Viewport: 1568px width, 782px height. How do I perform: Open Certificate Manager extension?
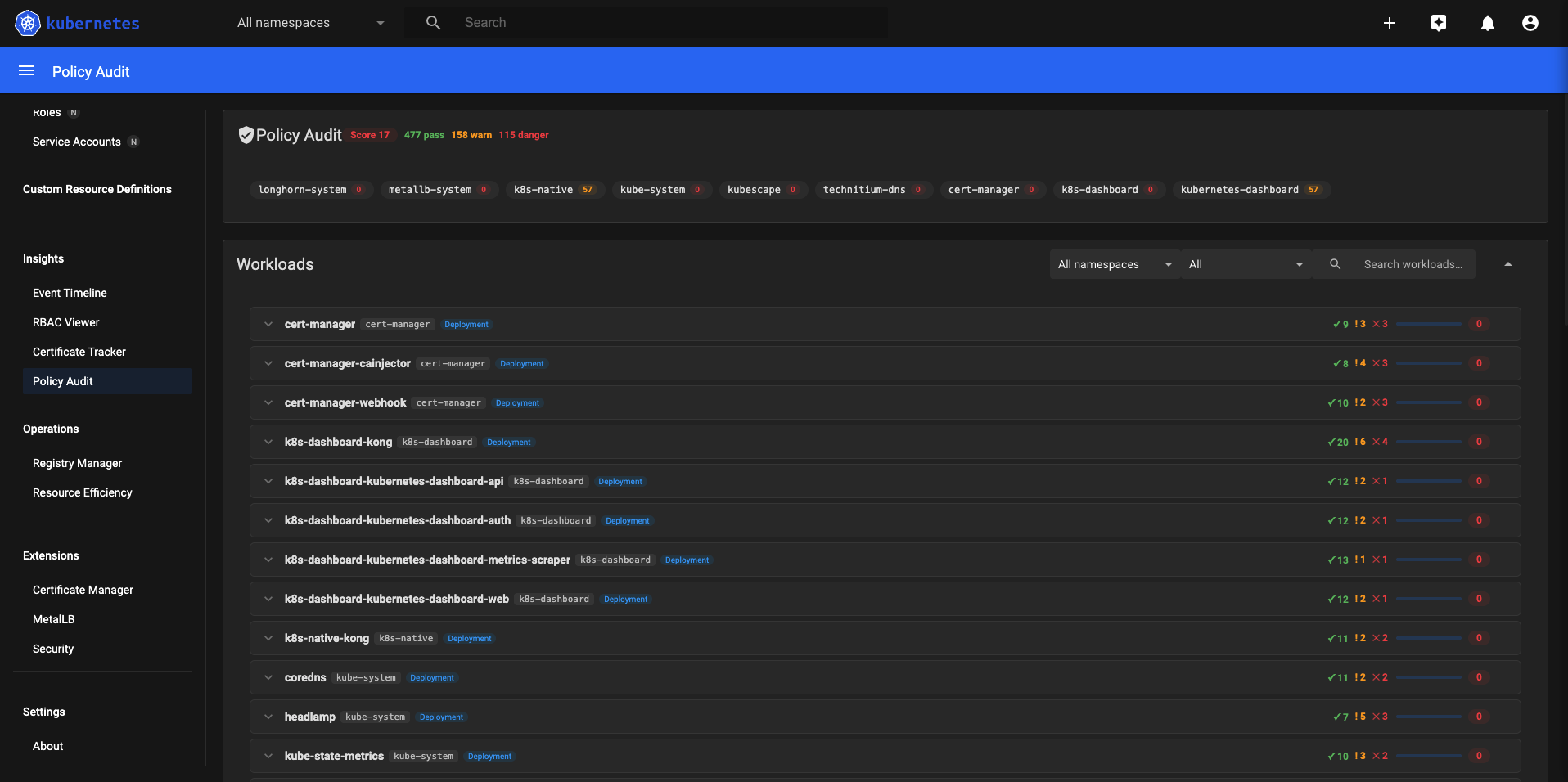tap(83, 590)
